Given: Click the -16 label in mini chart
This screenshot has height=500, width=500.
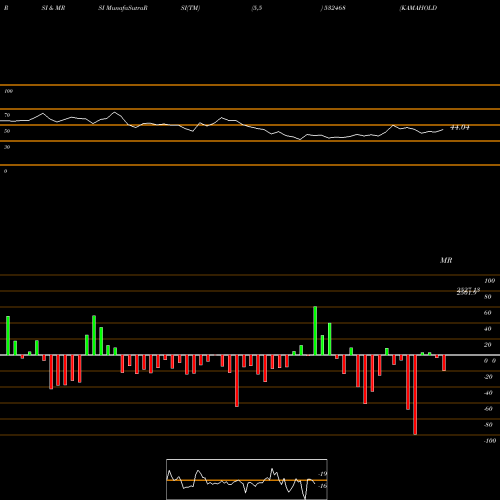Looking at the screenshot, I should click(323, 486).
